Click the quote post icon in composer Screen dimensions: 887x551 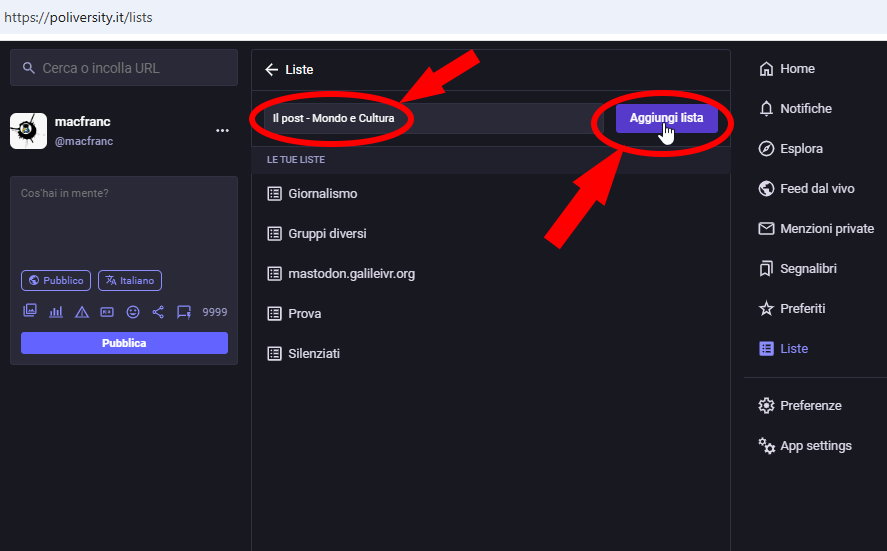pos(184,312)
